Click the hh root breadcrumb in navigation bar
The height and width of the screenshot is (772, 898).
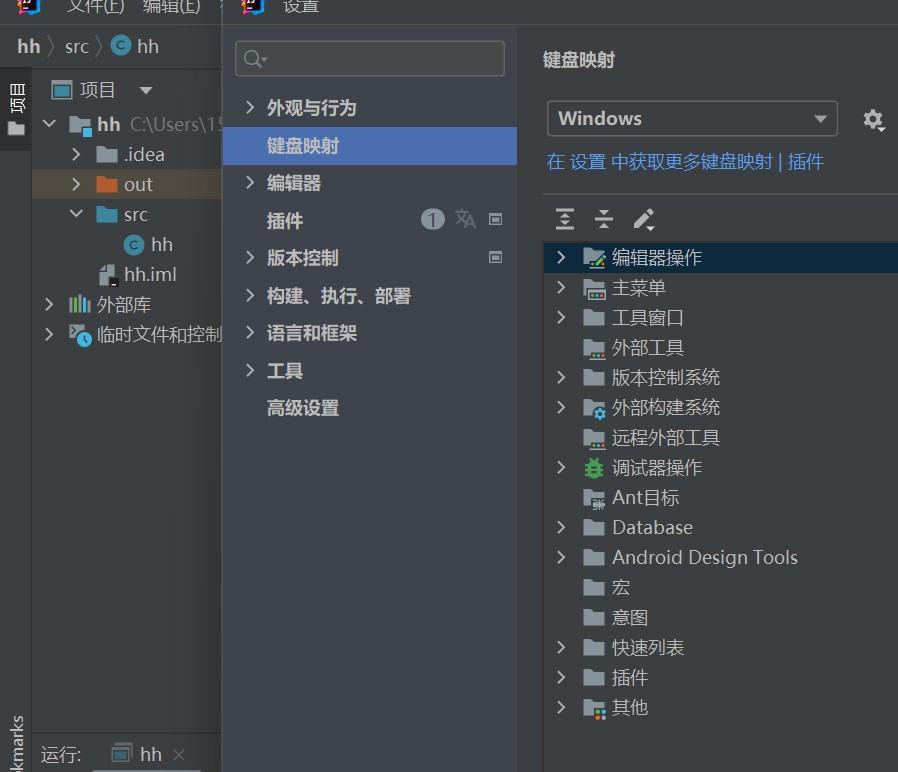pyautogui.click(x=29, y=46)
